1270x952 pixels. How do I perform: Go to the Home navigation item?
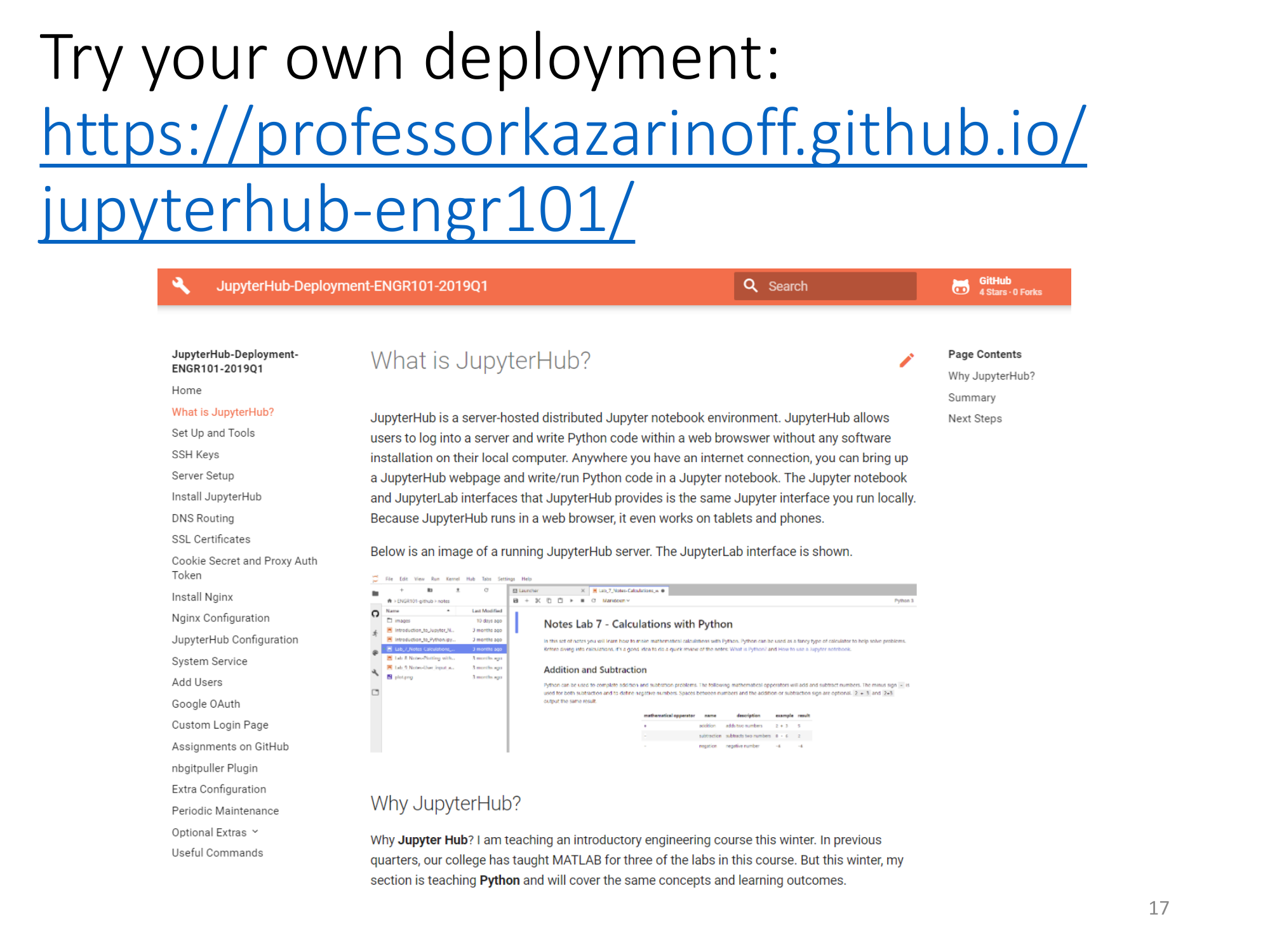coord(186,390)
